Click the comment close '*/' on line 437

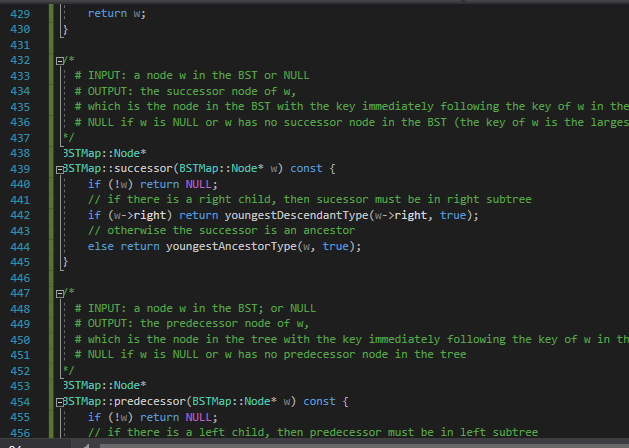(69, 138)
